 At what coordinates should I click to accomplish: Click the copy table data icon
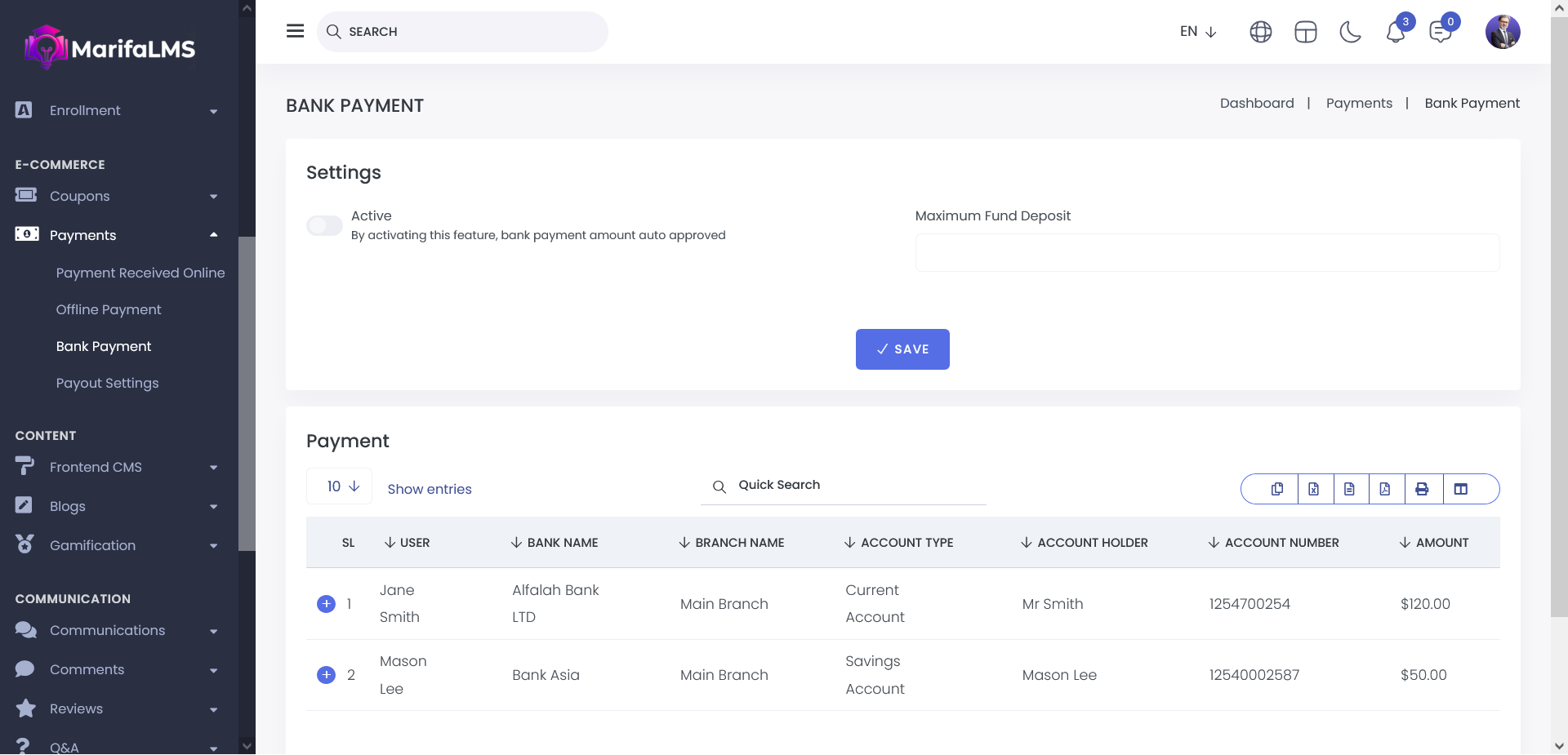[x=1277, y=489]
